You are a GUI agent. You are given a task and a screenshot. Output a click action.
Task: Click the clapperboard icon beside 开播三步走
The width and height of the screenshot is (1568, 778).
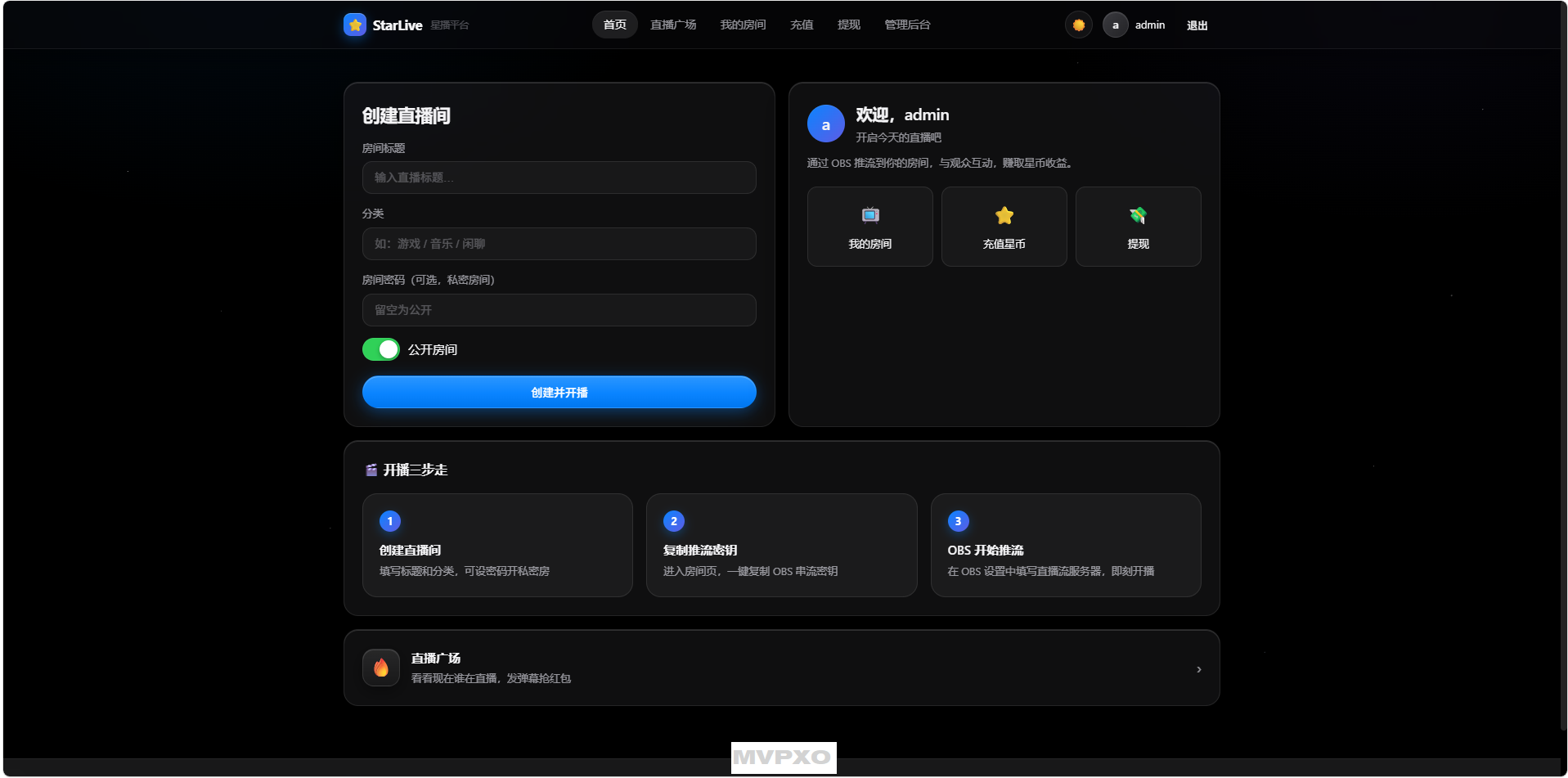[371, 470]
